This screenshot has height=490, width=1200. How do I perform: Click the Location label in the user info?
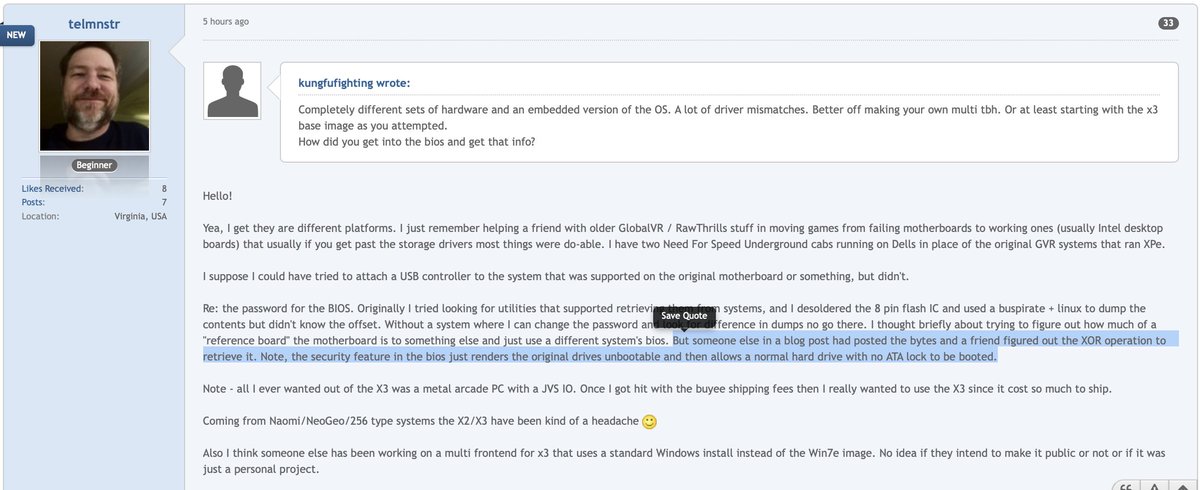pos(40,216)
